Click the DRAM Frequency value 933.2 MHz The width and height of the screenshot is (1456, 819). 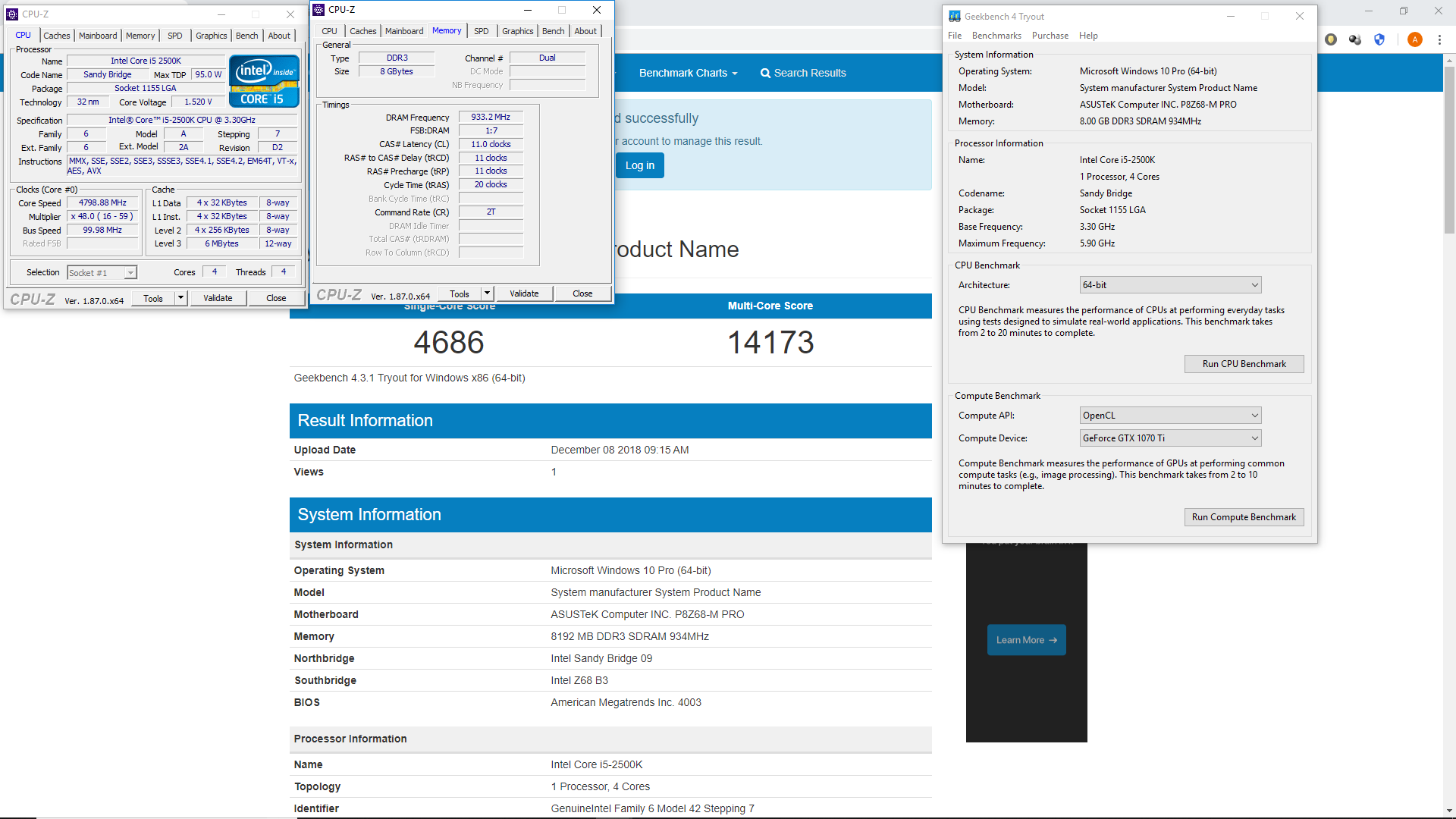tap(491, 118)
